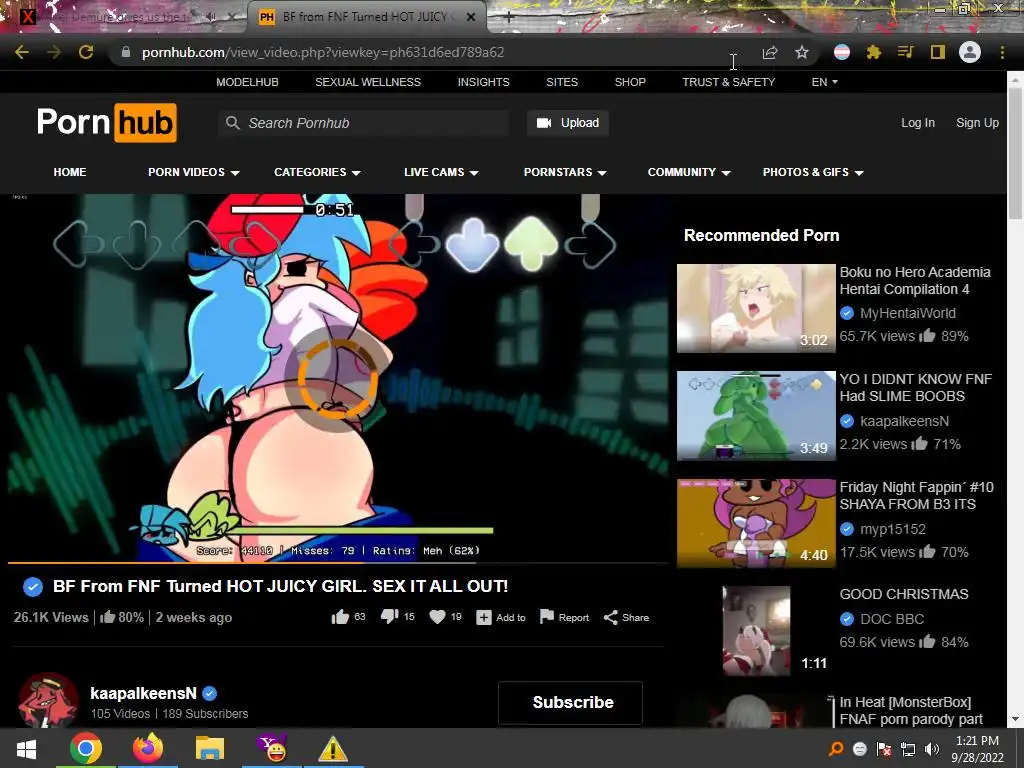Click the Add to plus icon
Screen dimensions: 1024x768
[483, 617]
